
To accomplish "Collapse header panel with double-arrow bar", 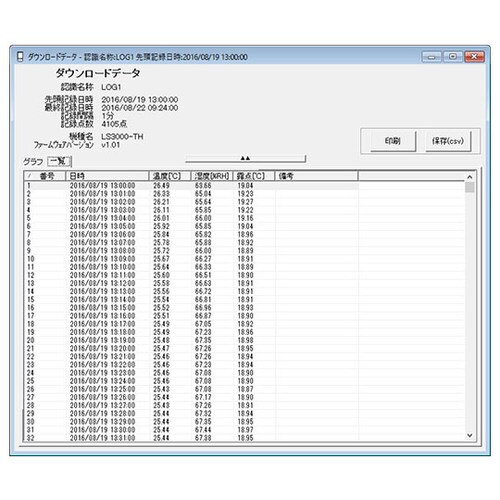I will [245, 158].
